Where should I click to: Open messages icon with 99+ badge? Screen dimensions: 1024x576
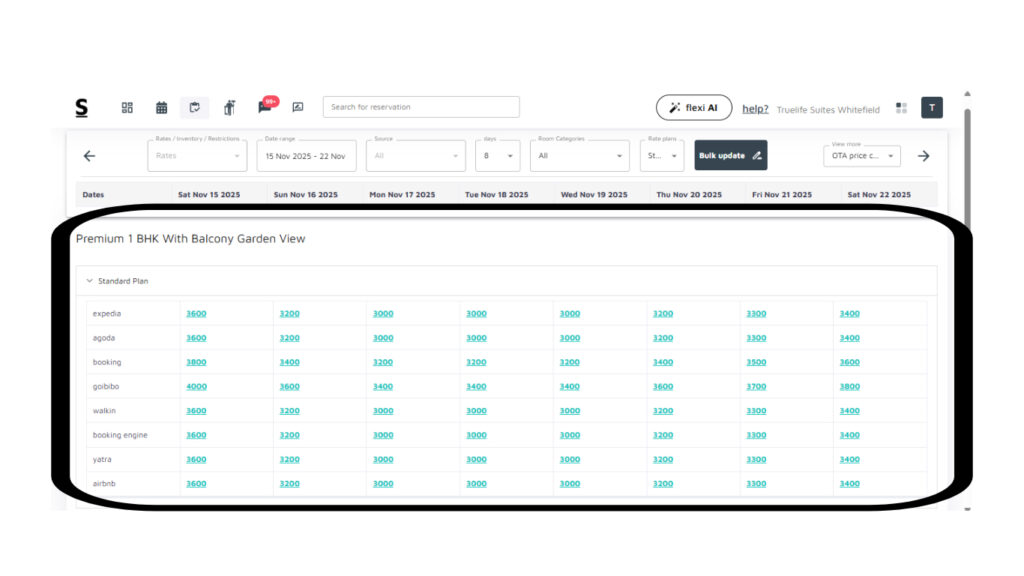pos(265,107)
